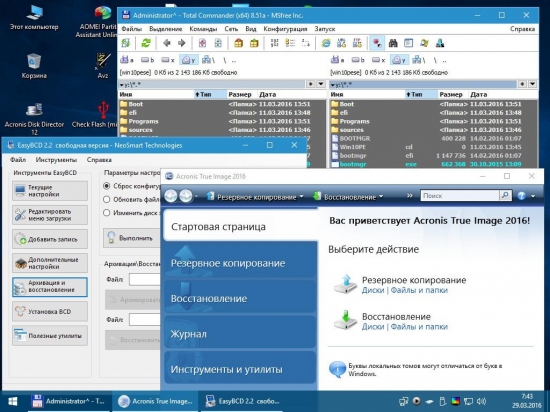Screen dimensions: 550x412
Task: Open the Windows Start button
Action: (x=13, y=401)
